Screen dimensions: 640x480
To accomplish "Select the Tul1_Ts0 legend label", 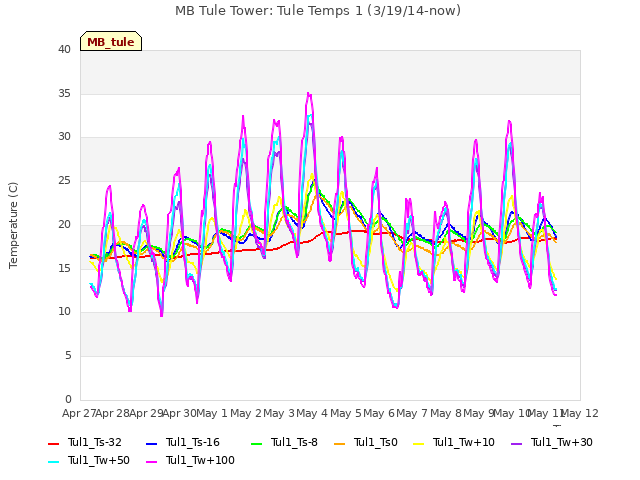I will [x=376, y=442].
